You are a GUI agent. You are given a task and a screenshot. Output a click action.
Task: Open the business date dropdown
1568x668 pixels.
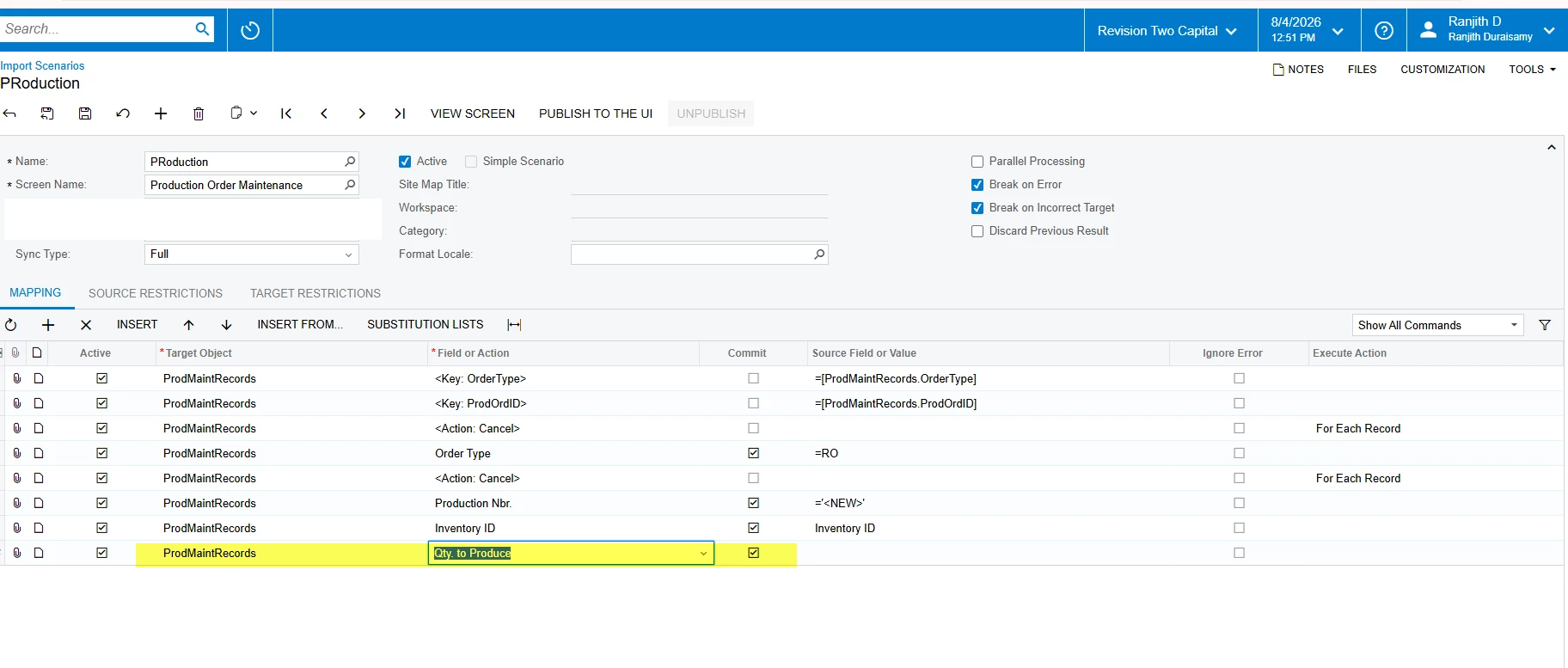(1308, 31)
